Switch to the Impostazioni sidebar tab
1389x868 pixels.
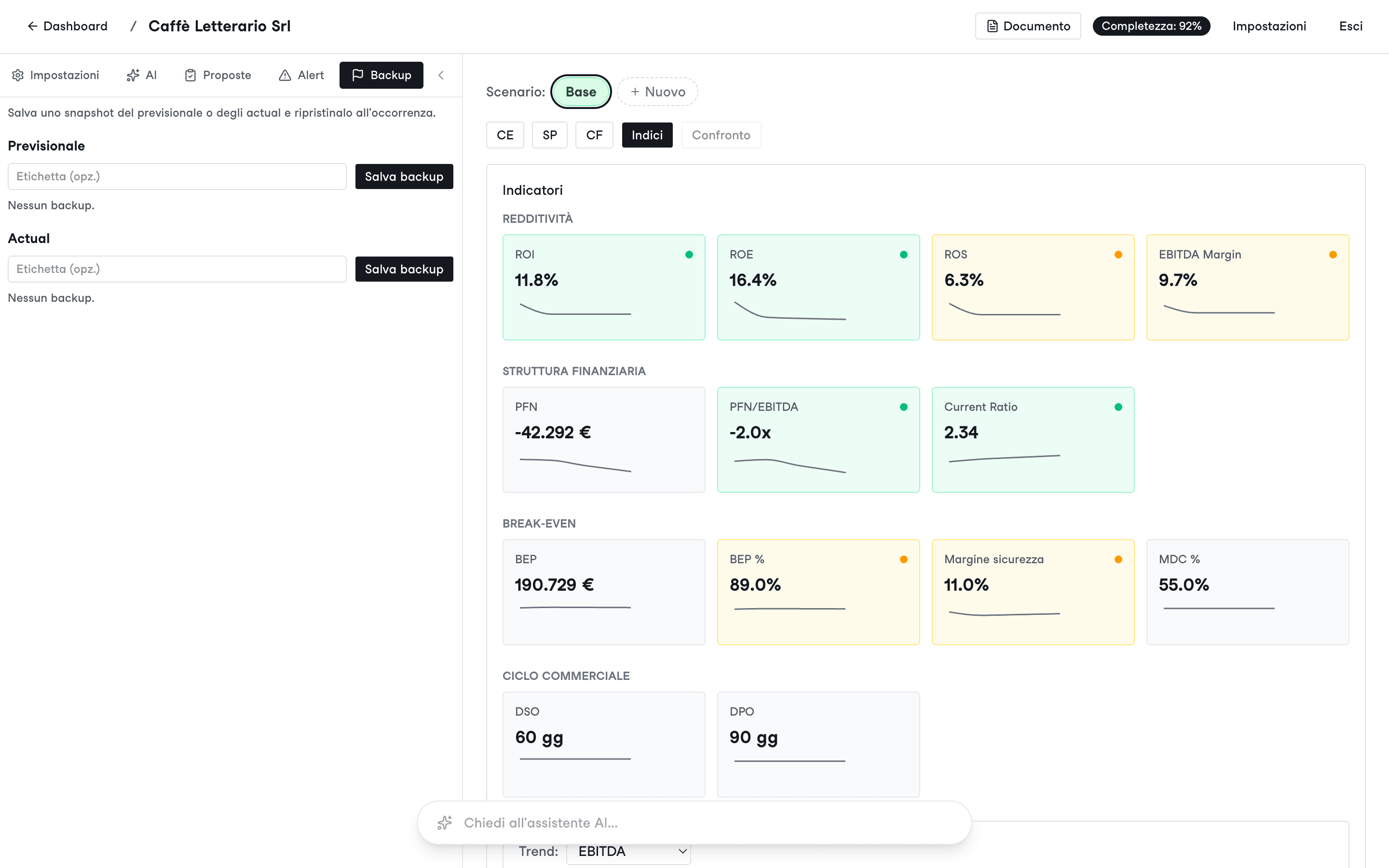(55, 75)
